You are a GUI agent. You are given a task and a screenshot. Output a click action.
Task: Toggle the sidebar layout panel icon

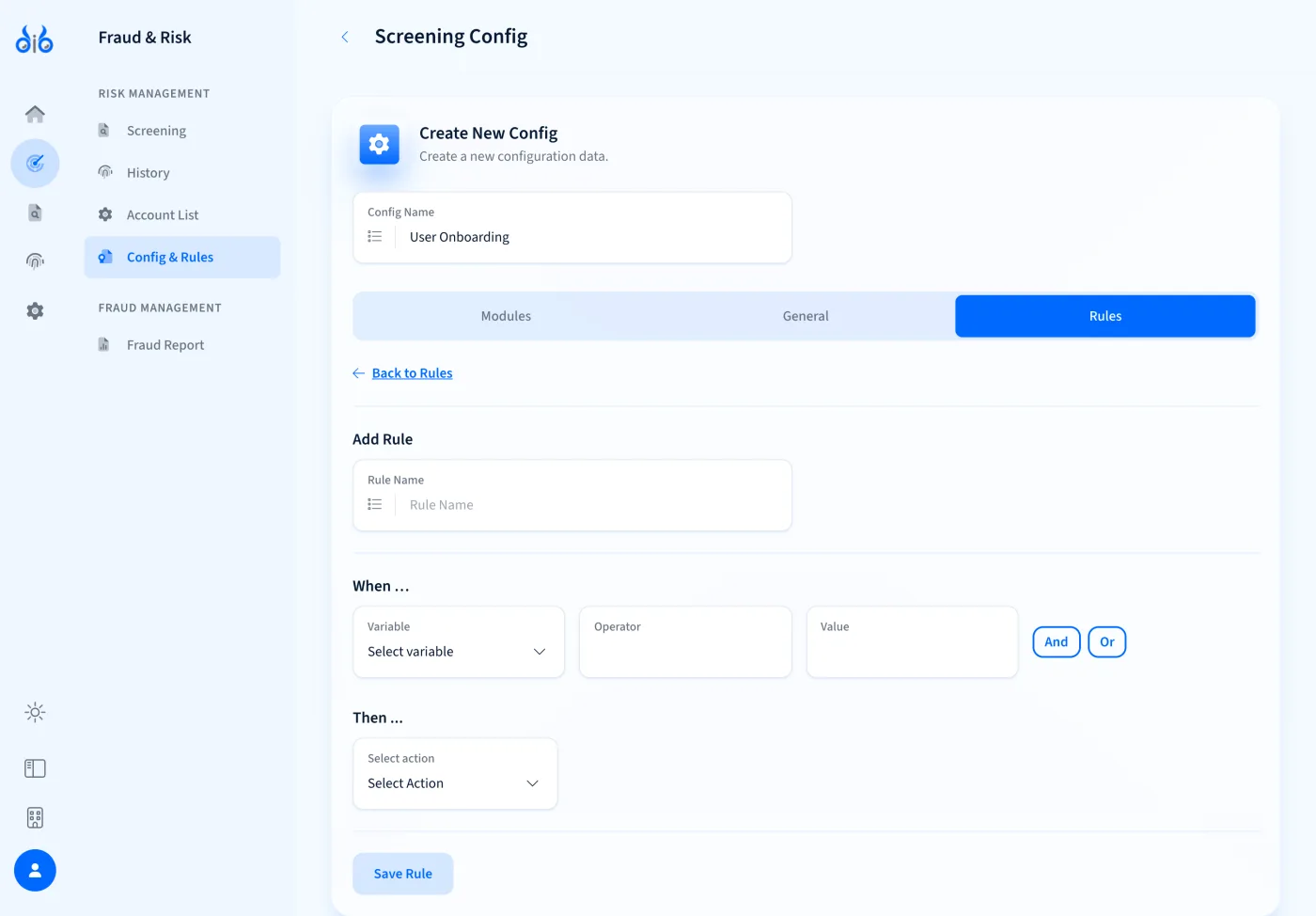point(35,768)
